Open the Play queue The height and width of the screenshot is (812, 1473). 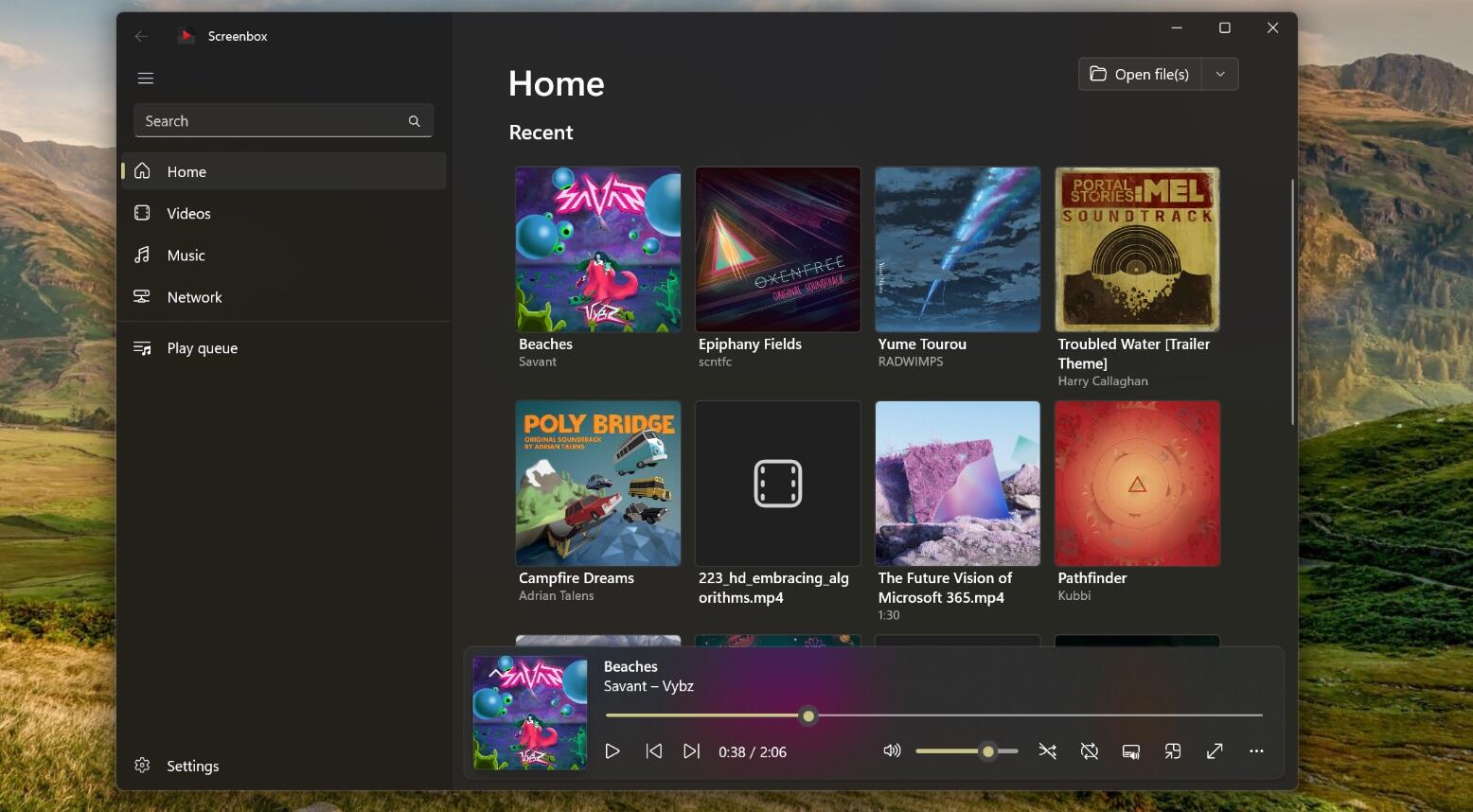283,347
